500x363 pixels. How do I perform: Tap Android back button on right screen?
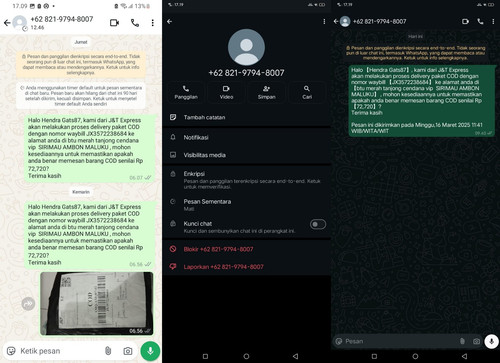464,356
